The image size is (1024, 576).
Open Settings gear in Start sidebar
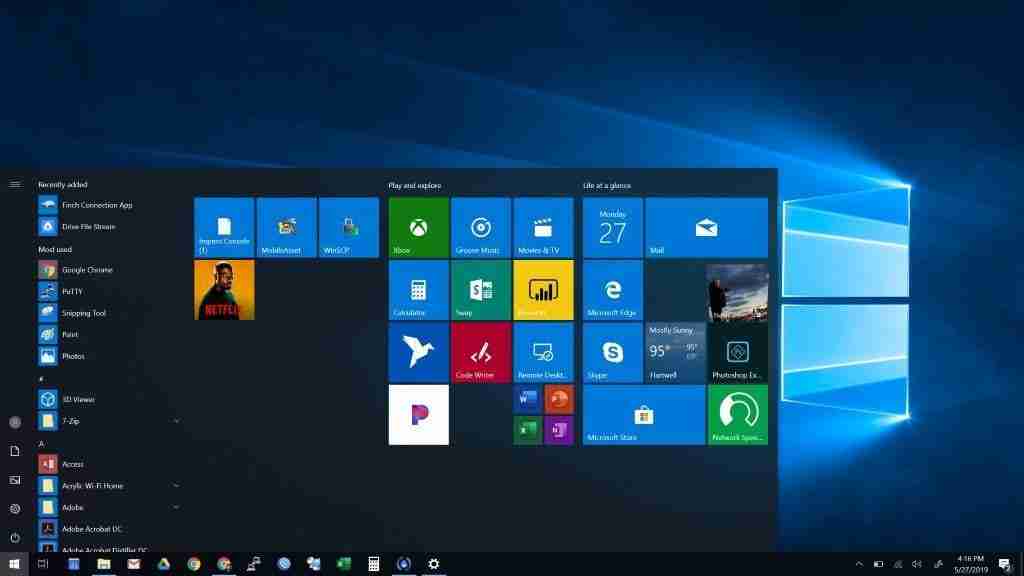tap(14, 509)
